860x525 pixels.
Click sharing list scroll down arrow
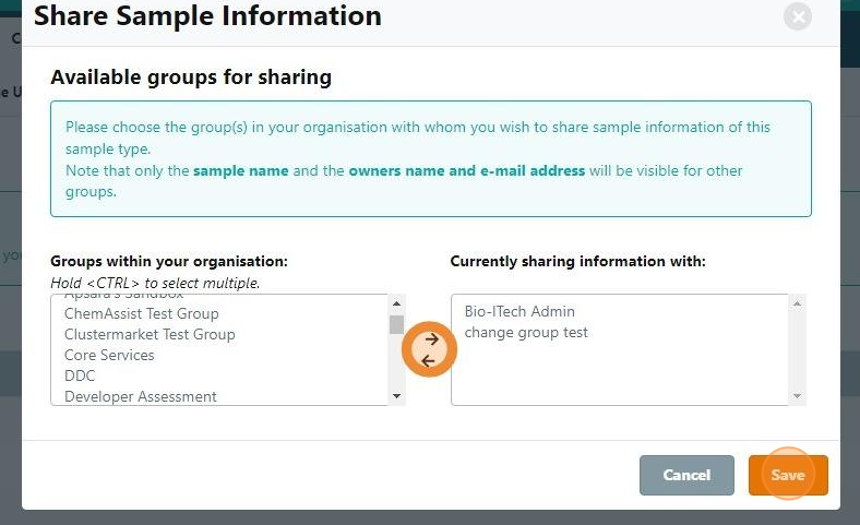tap(797, 396)
